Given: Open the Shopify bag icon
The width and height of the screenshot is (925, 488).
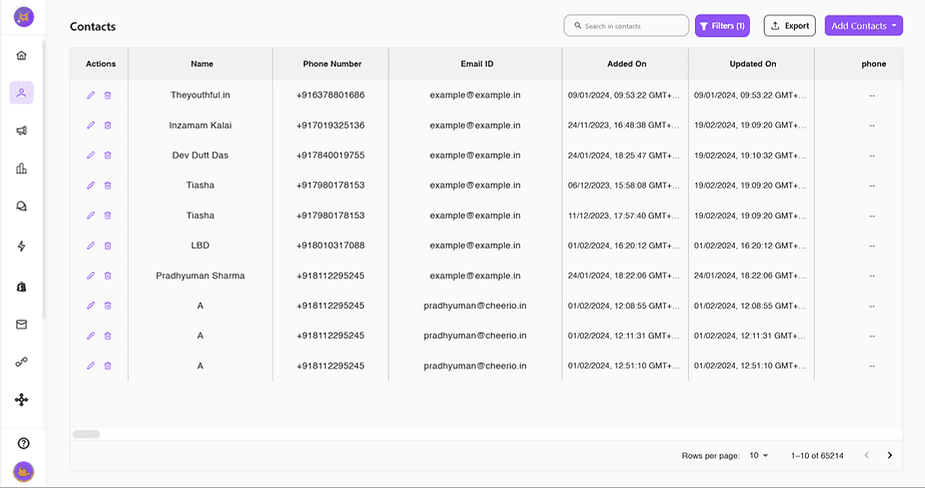Looking at the screenshot, I should [21, 287].
